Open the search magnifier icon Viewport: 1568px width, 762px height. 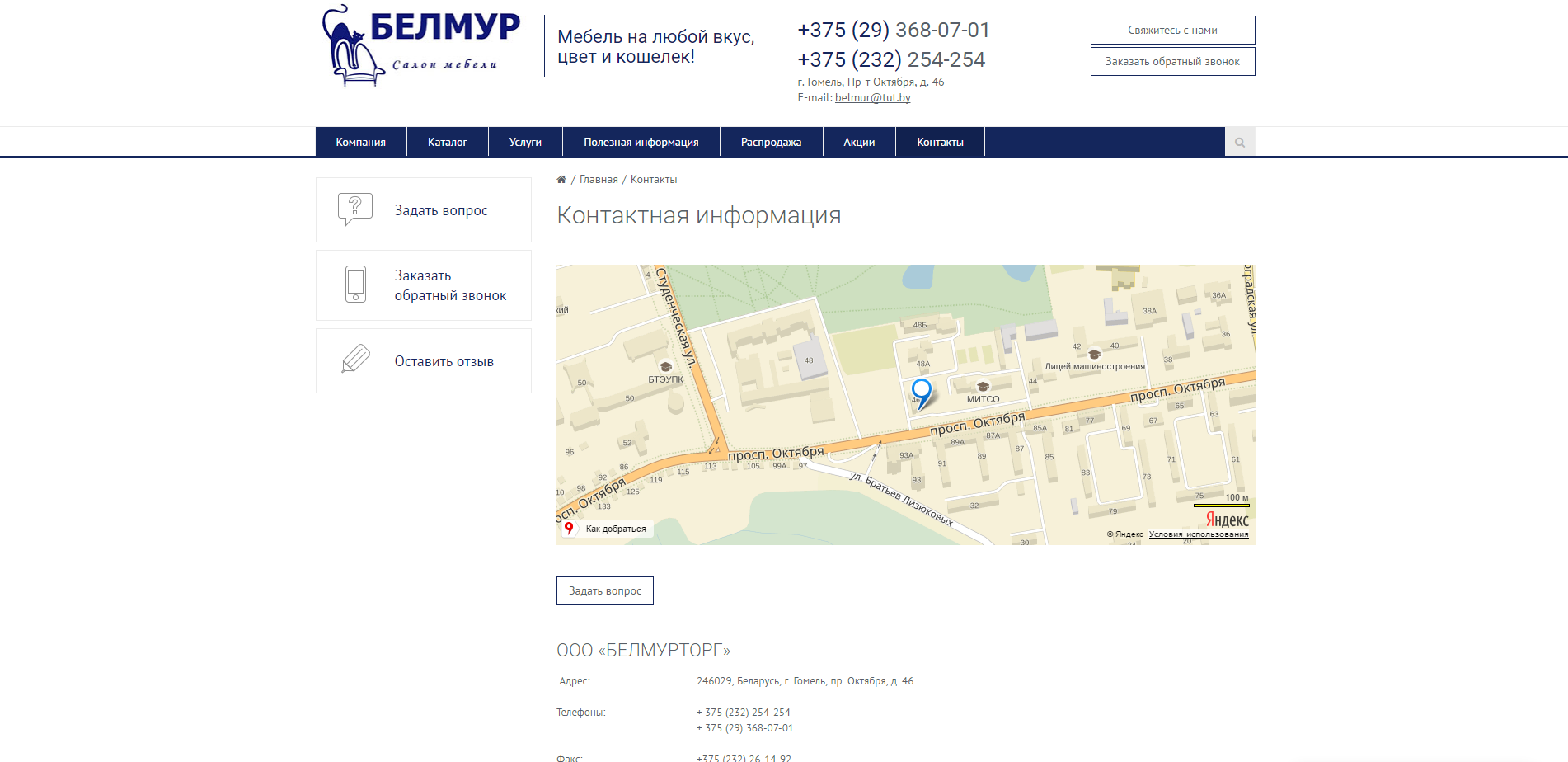tap(1240, 142)
